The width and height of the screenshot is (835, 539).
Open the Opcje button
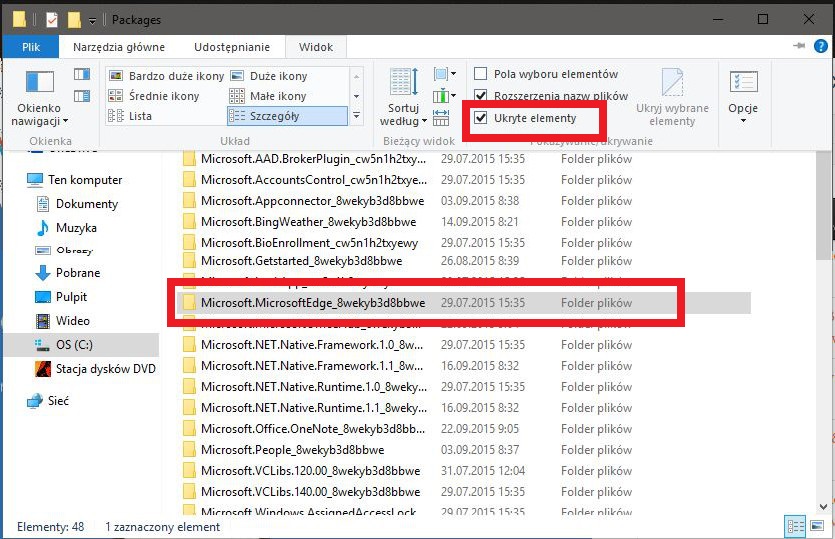pyautogui.click(x=743, y=96)
